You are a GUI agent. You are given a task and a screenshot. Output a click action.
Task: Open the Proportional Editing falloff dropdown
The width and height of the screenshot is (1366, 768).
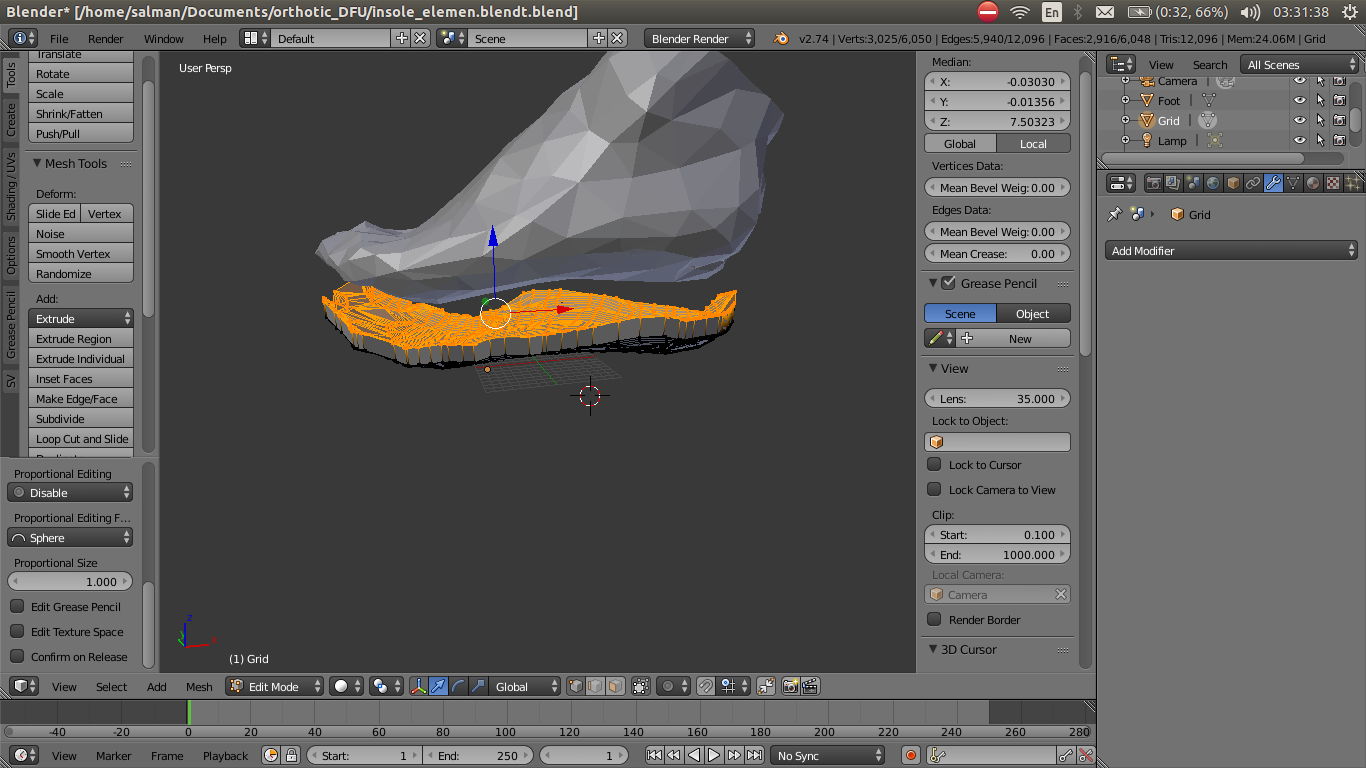coord(70,537)
